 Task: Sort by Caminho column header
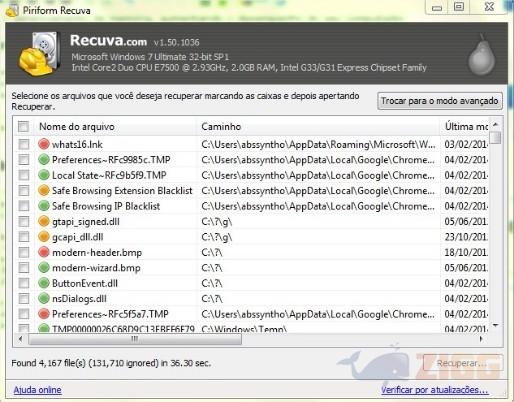pyautogui.click(x=319, y=127)
